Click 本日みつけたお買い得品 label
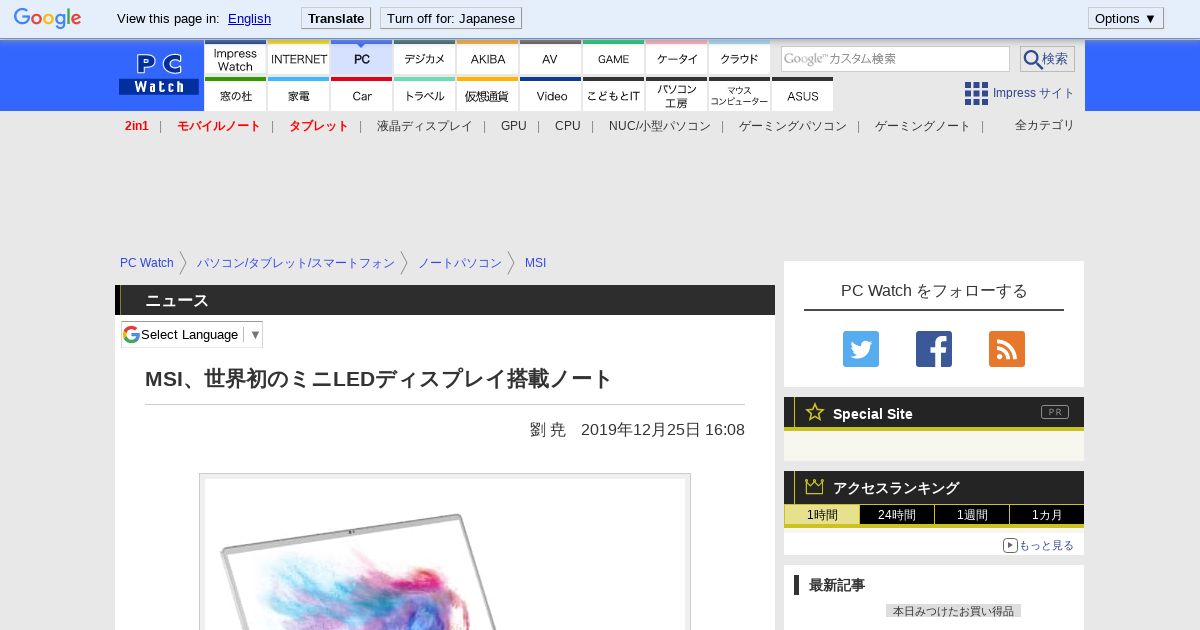This screenshot has height=630, width=1200. coord(953,610)
